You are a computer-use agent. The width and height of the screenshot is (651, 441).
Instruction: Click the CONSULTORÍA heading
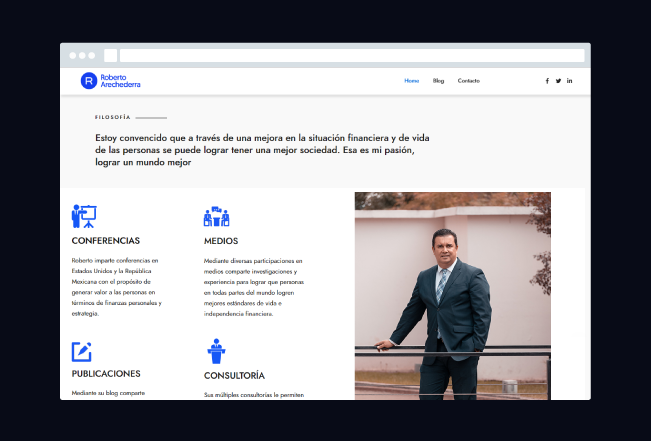click(x=234, y=376)
